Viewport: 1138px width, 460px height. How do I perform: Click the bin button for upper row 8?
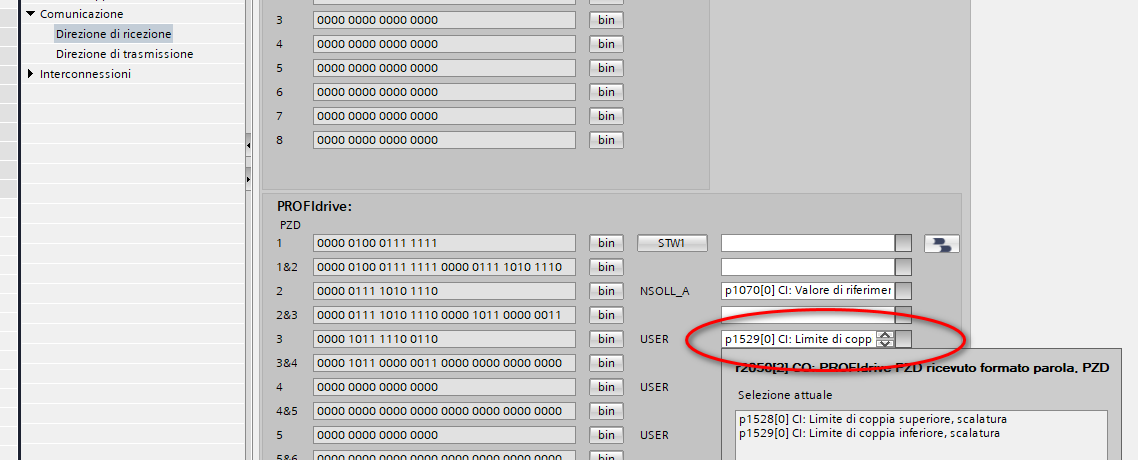606,140
